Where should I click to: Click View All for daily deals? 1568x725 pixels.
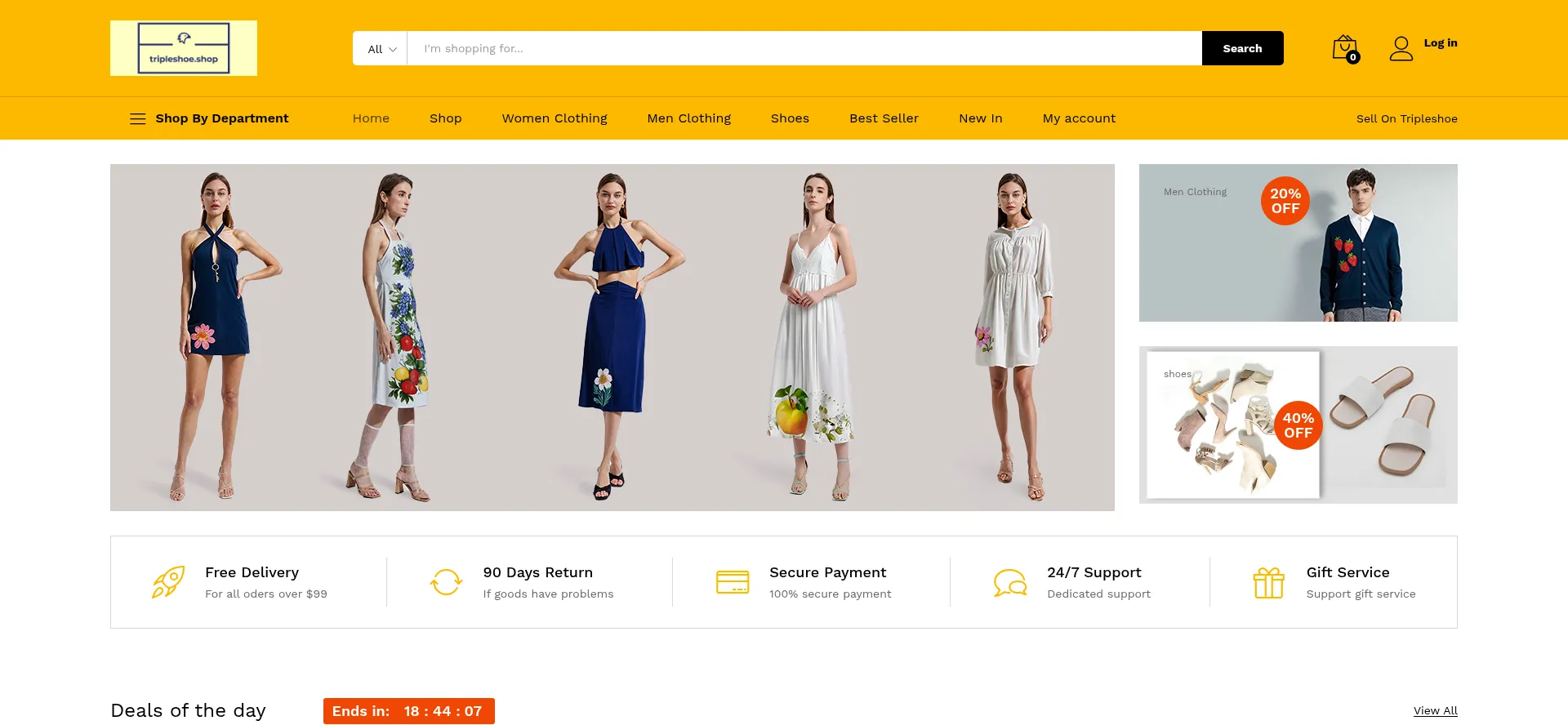pyautogui.click(x=1435, y=710)
